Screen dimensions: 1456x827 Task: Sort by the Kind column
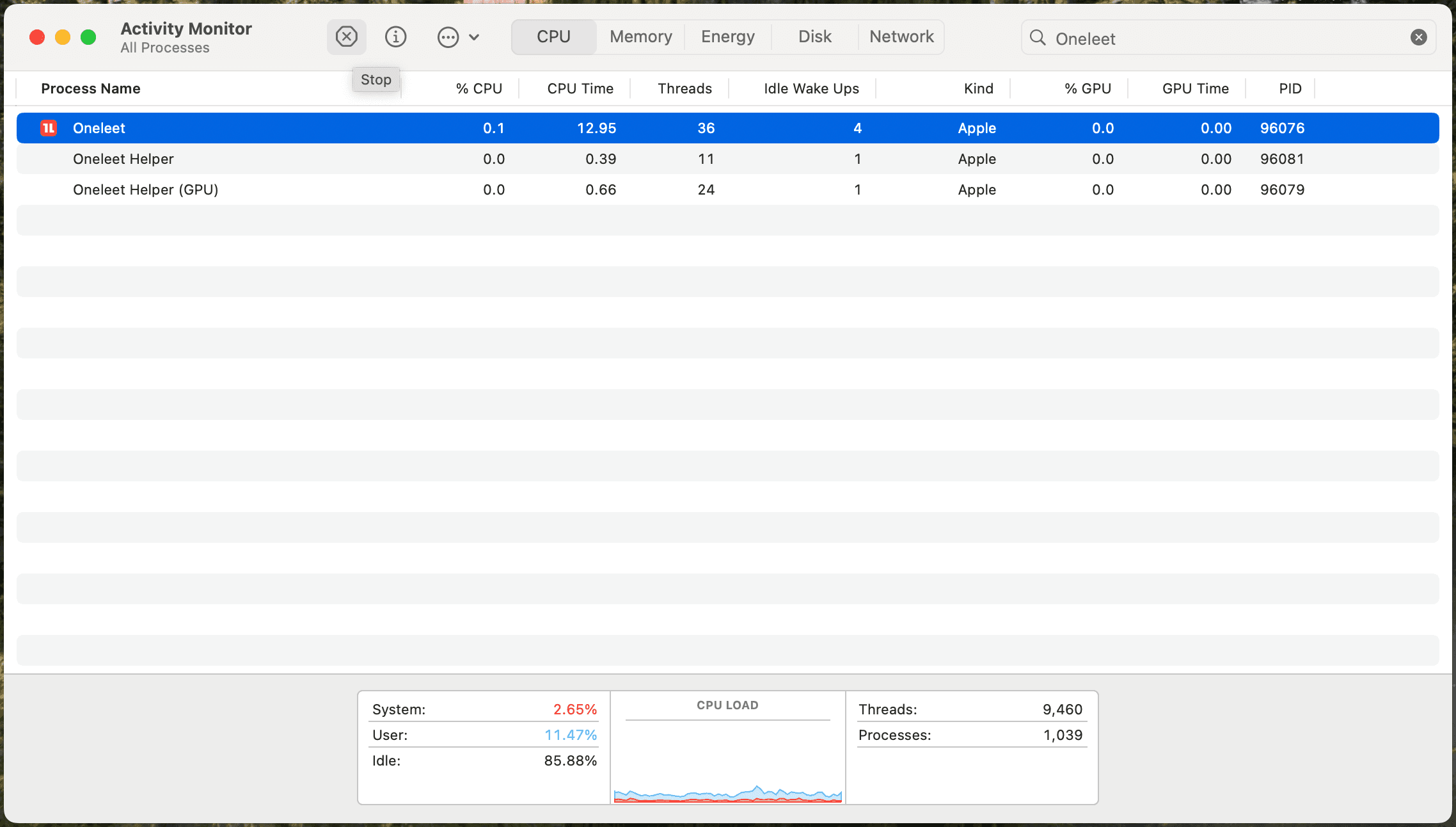(x=978, y=88)
